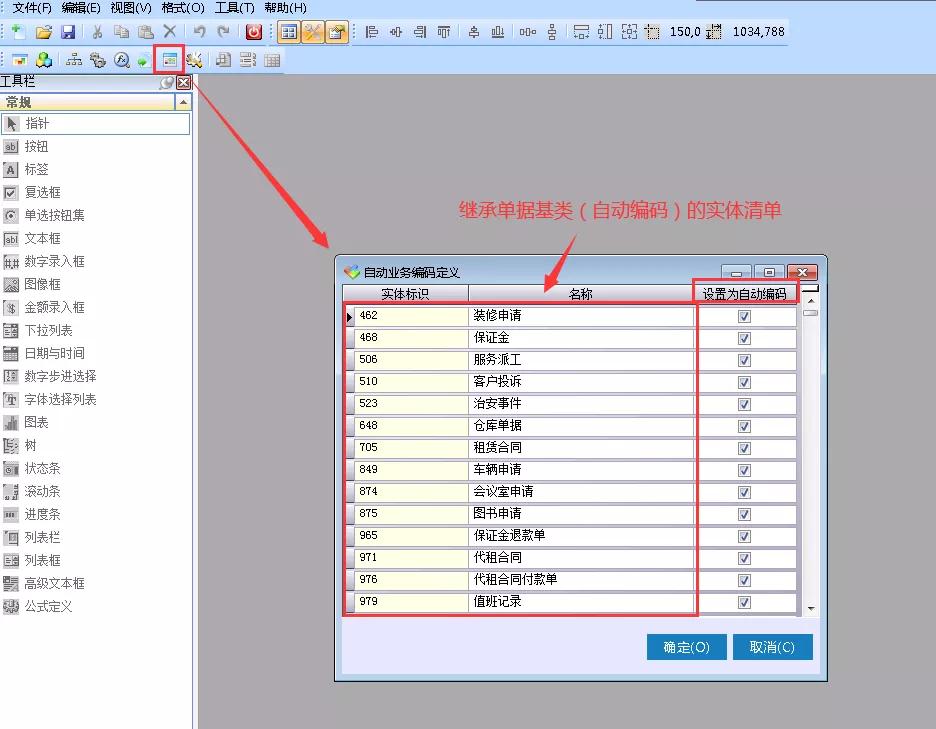Click the Undo arrow icon

point(199,32)
